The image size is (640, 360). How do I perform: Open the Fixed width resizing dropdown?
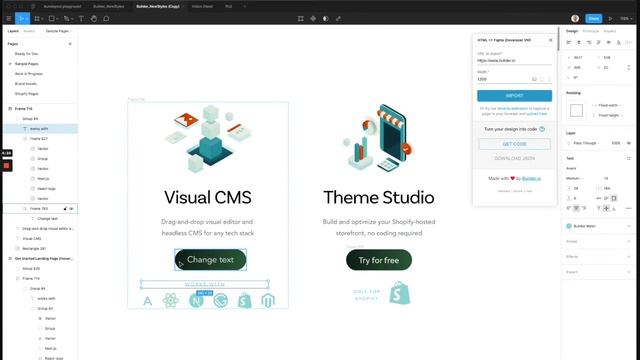tap(609, 105)
